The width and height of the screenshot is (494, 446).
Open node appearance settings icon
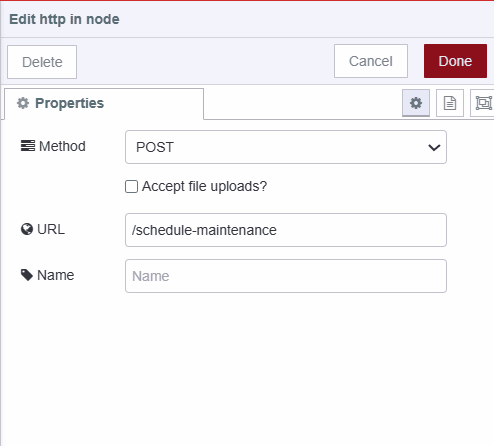point(483,103)
